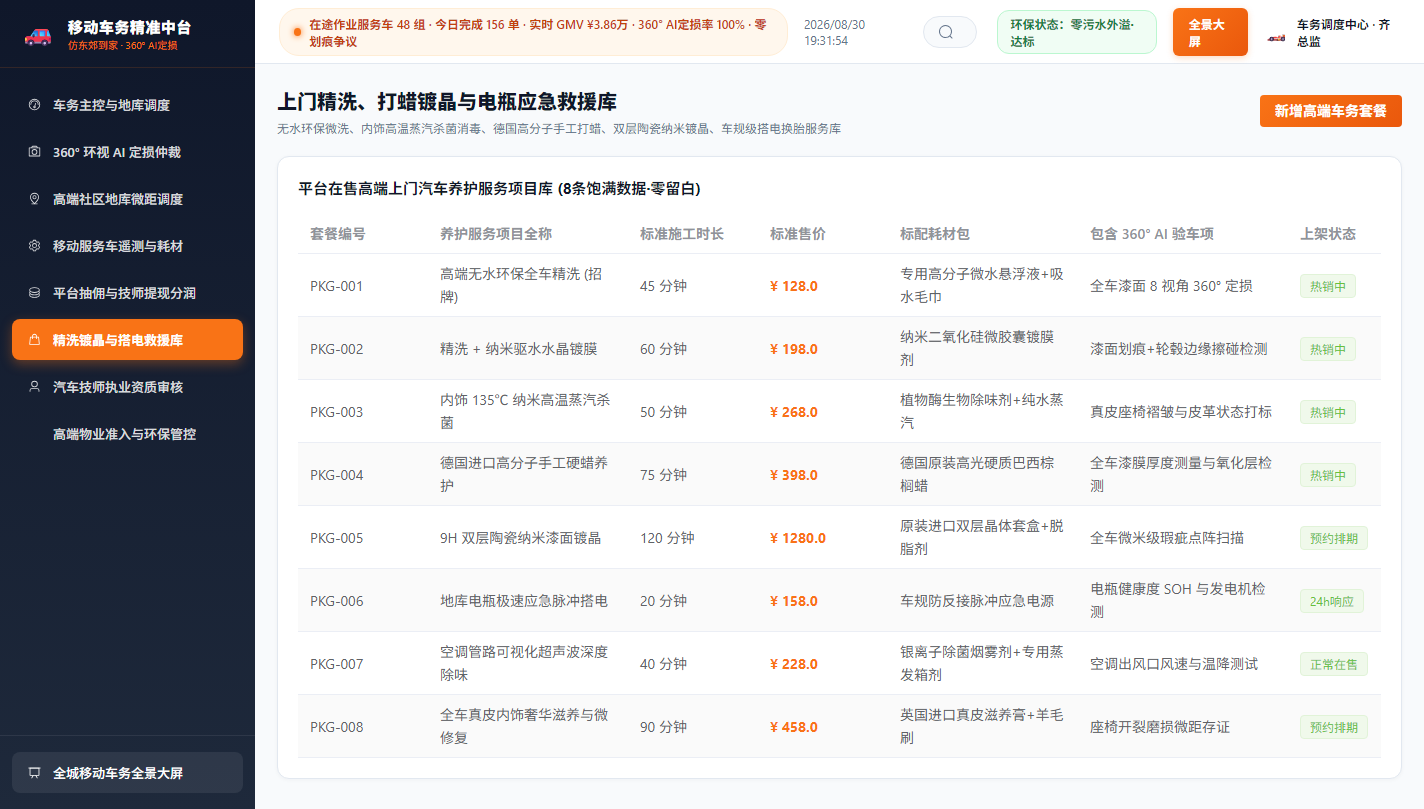Click the 预约排期 tag in PKG-005 row

coord(1334,538)
